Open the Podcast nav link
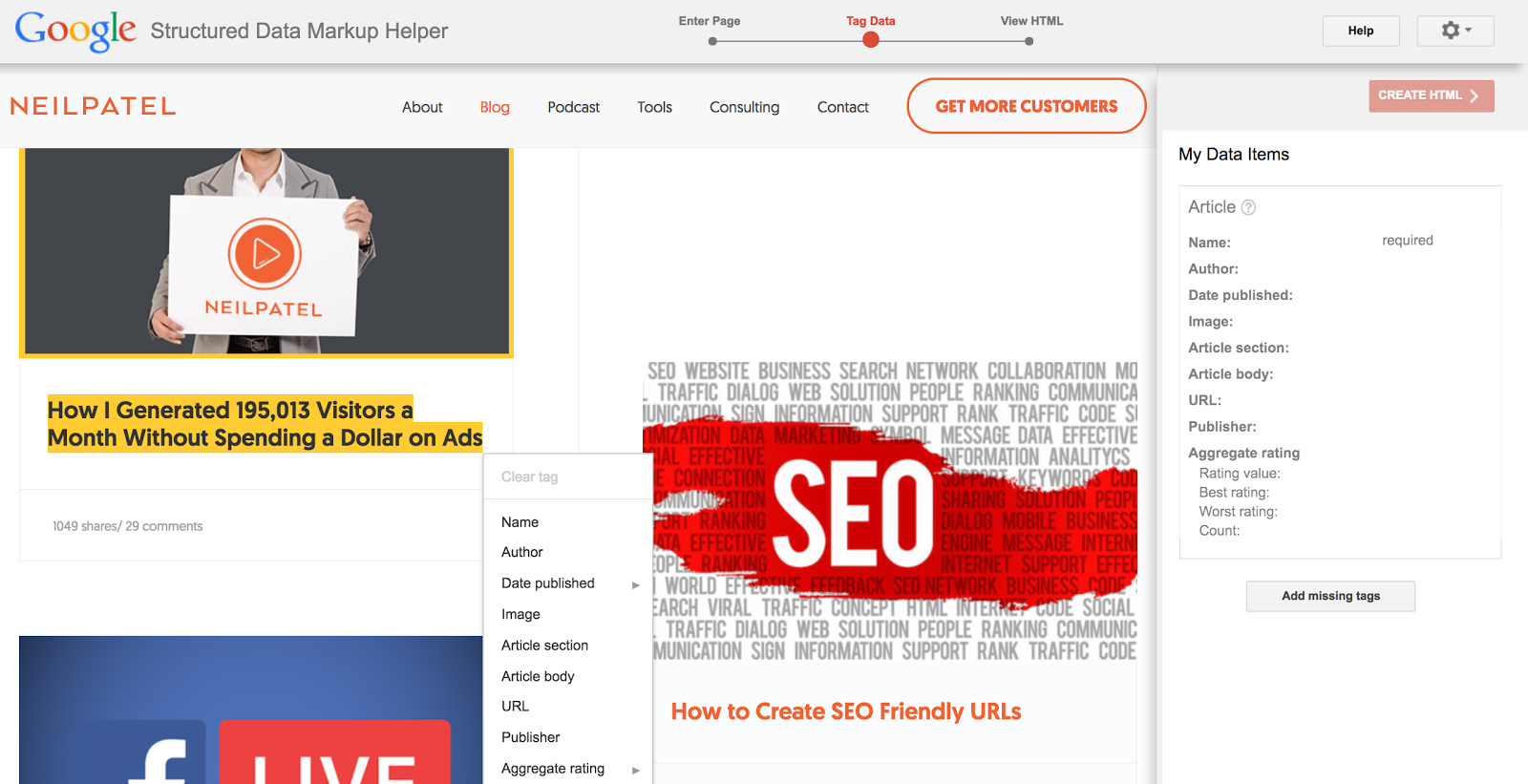Image resolution: width=1528 pixels, height=784 pixels. pos(574,107)
